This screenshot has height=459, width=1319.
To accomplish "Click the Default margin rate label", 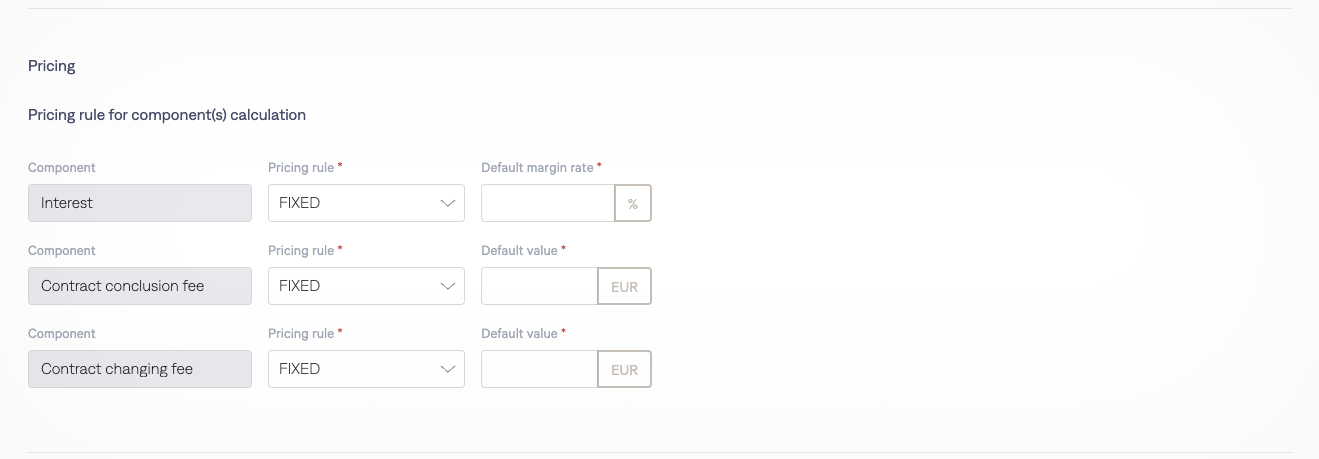I will (538, 168).
